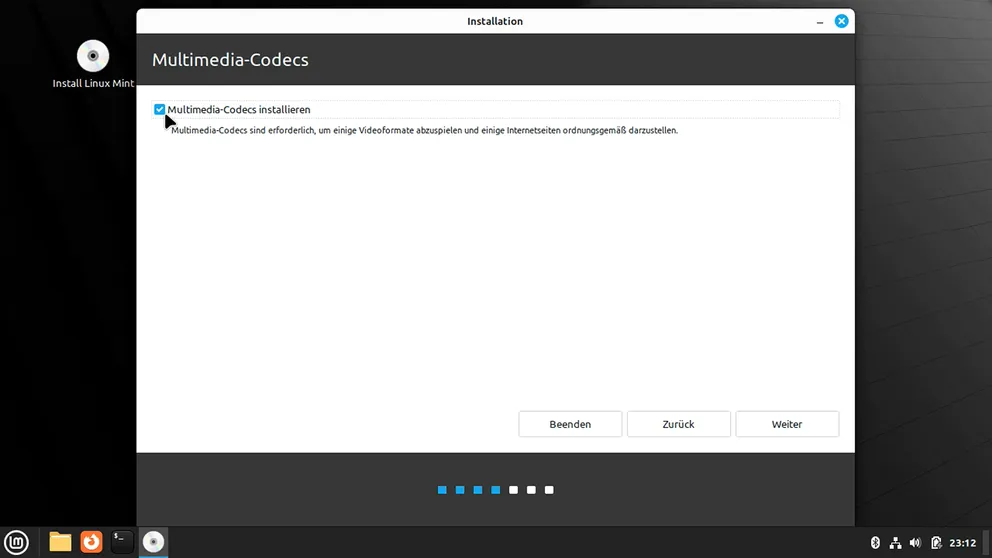Go back with the Zurück button

tap(678, 424)
